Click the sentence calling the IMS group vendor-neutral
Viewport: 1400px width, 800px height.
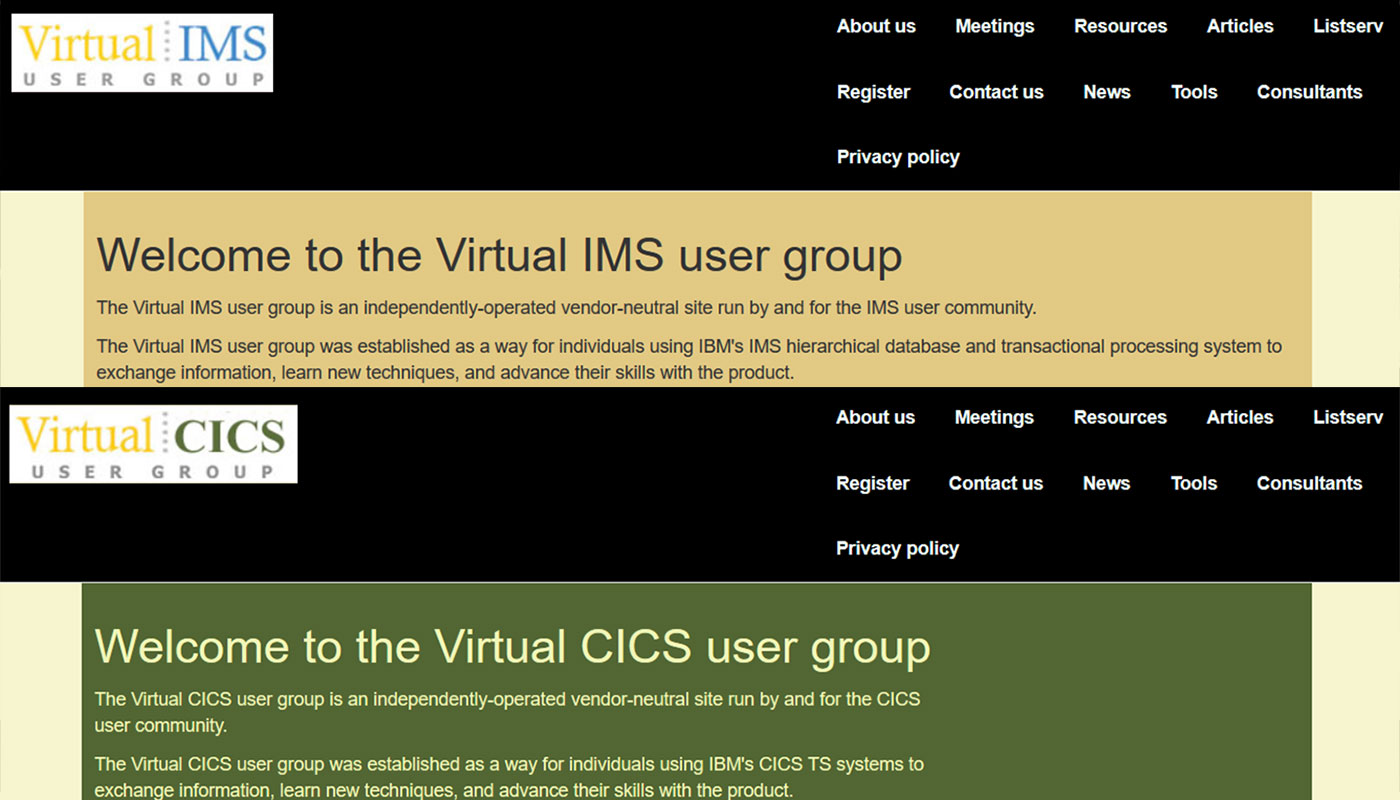[566, 308]
